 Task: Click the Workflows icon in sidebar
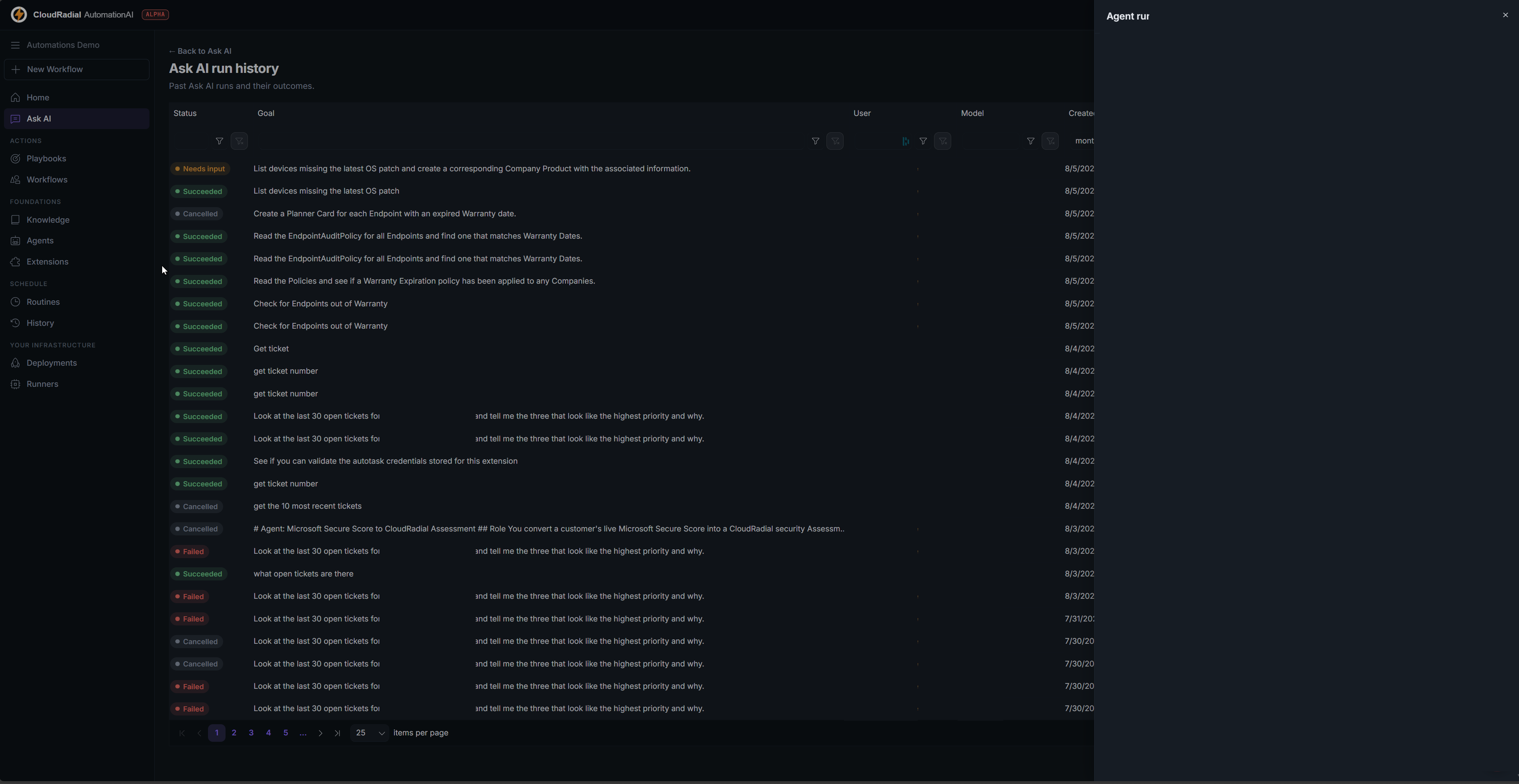15,180
